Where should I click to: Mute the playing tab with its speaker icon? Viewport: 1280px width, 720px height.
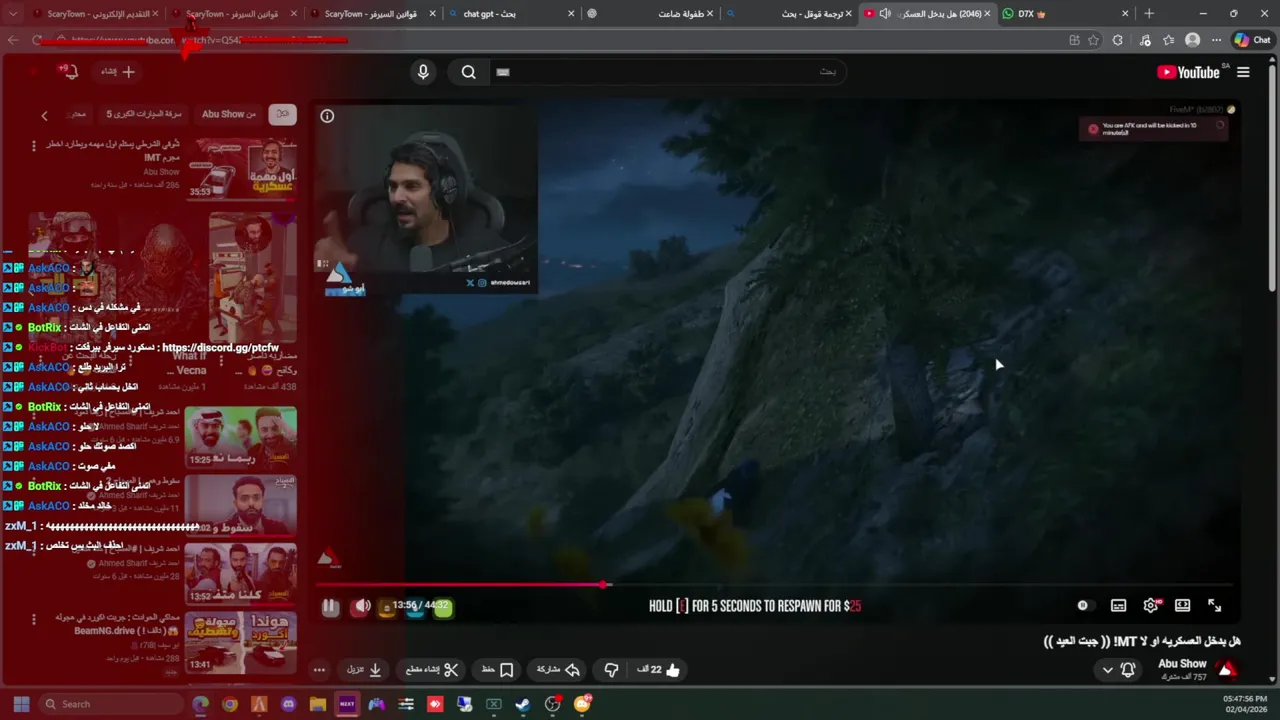885,14
